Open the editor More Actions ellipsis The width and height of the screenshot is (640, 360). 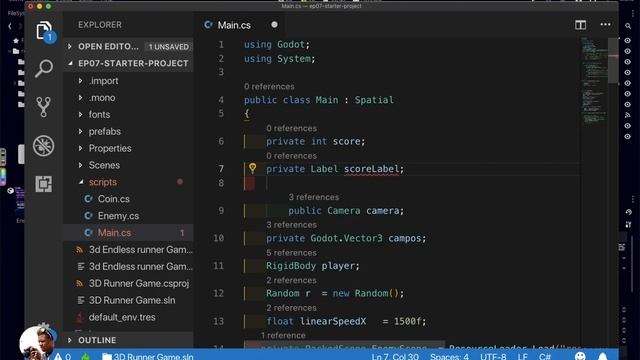pyautogui.click(x=605, y=25)
